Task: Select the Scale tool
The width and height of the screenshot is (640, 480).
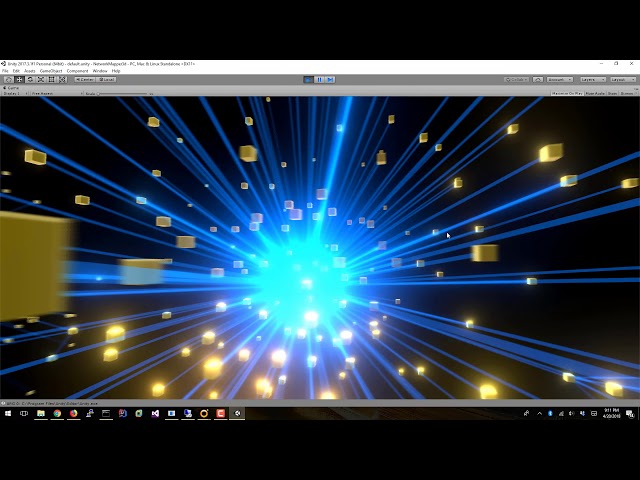Action: click(41, 80)
